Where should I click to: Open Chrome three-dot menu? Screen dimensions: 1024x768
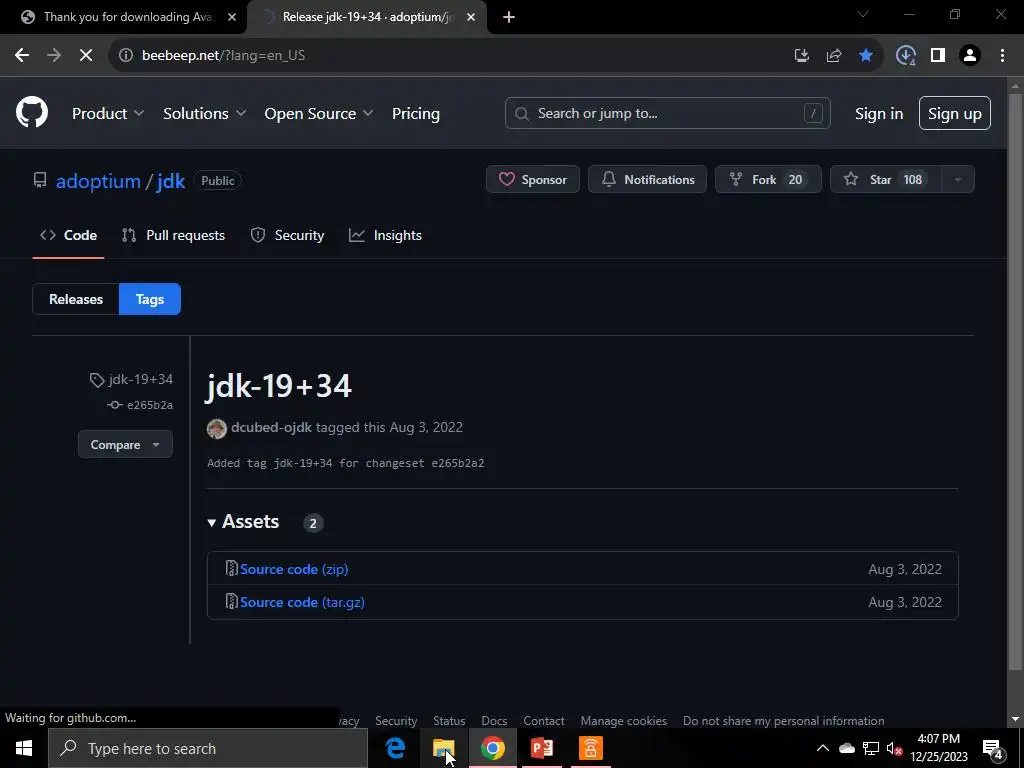tap(1002, 56)
